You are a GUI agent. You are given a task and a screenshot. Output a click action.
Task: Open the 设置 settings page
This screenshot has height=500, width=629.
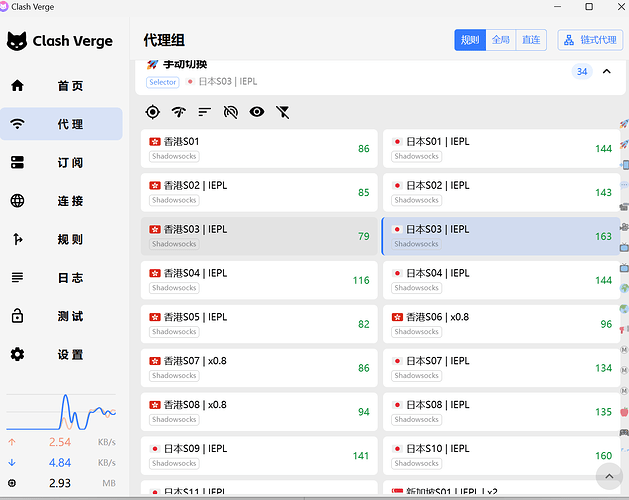tap(61, 354)
